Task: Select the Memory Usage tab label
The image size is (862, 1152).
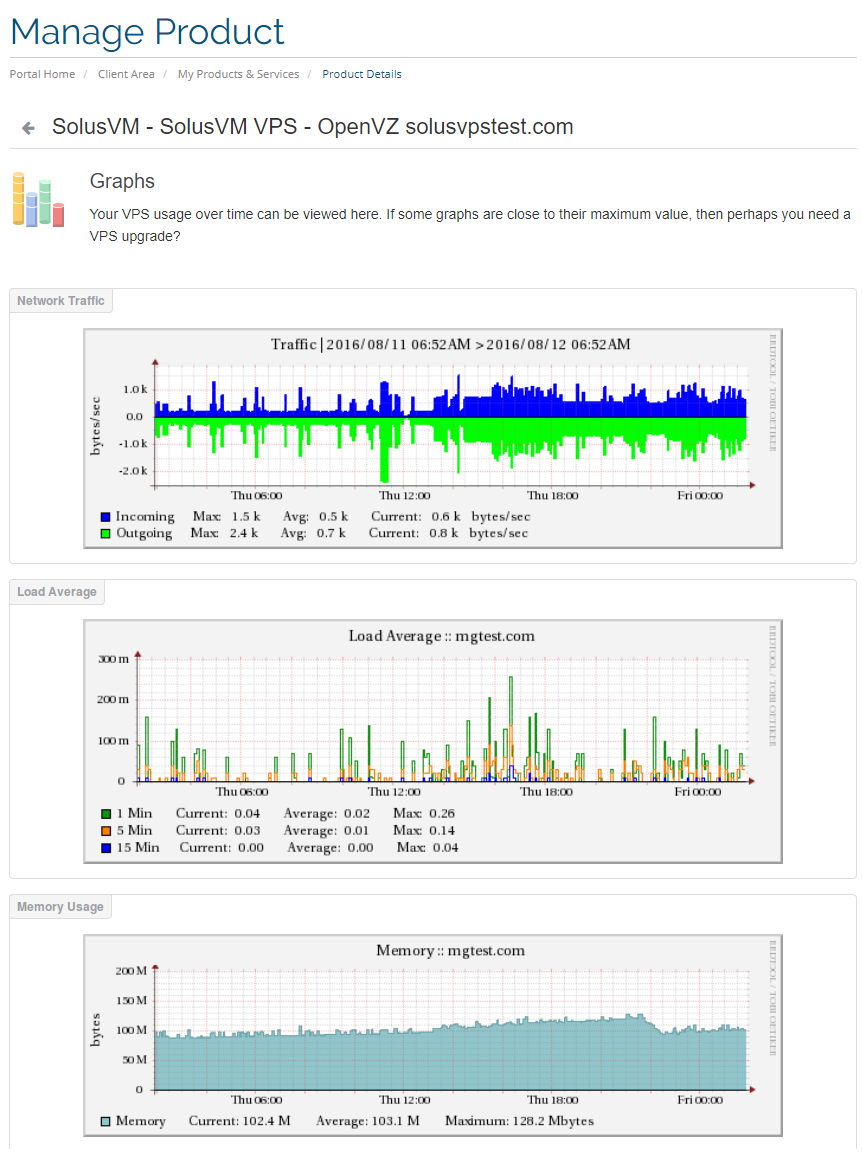Action: (60, 907)
